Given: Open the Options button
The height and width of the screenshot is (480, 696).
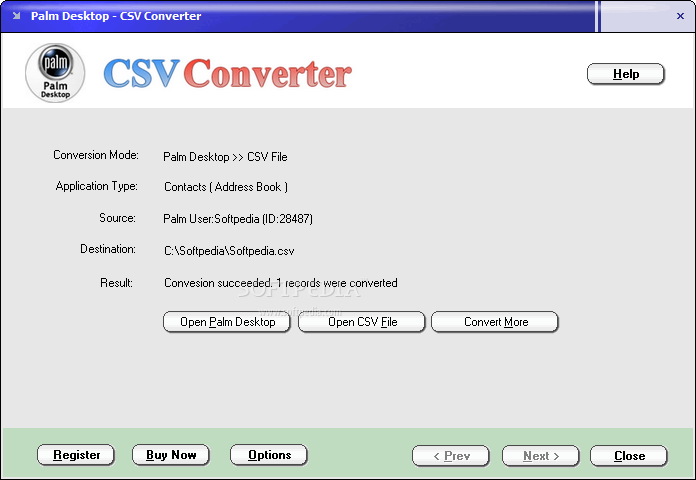Looking at the screenshot, I should [x=269, y=455].
